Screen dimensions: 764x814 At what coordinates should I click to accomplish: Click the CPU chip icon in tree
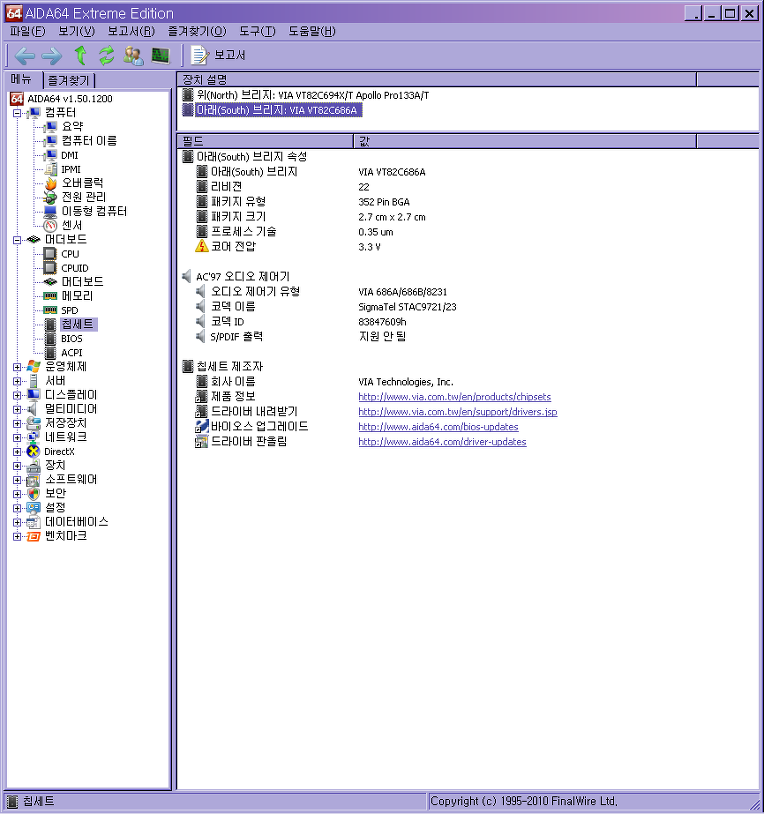click(x=50, y=254)
